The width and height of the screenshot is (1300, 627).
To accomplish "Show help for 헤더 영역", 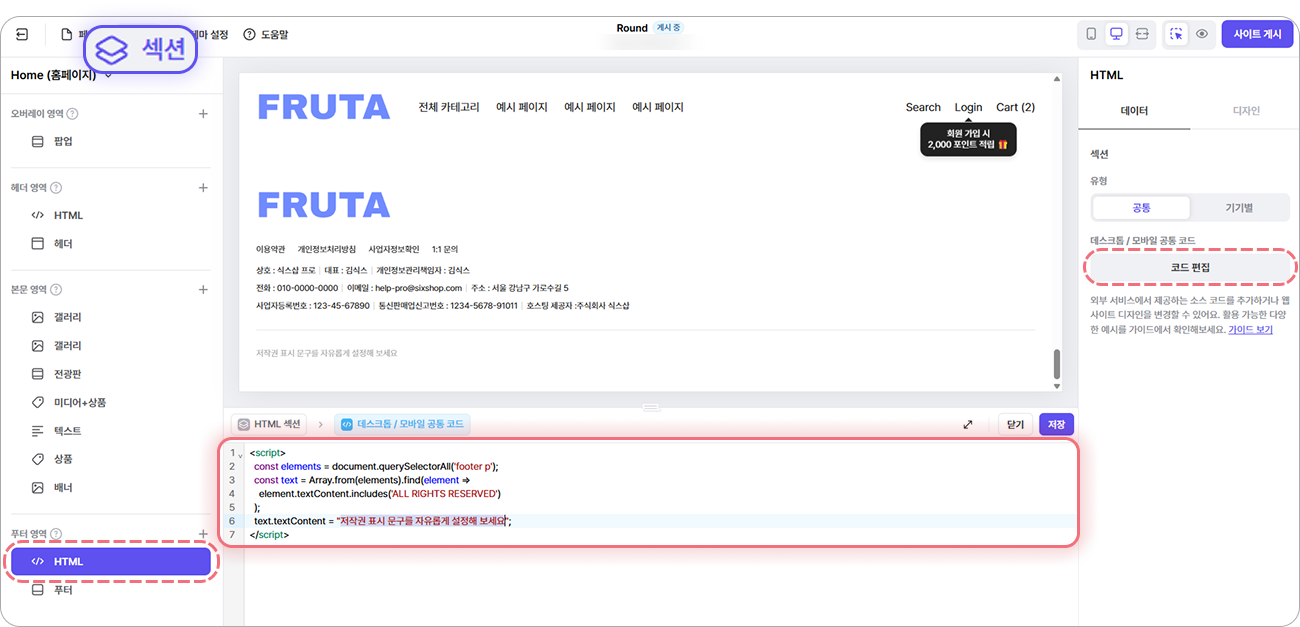I will click(x=56, y=188).
